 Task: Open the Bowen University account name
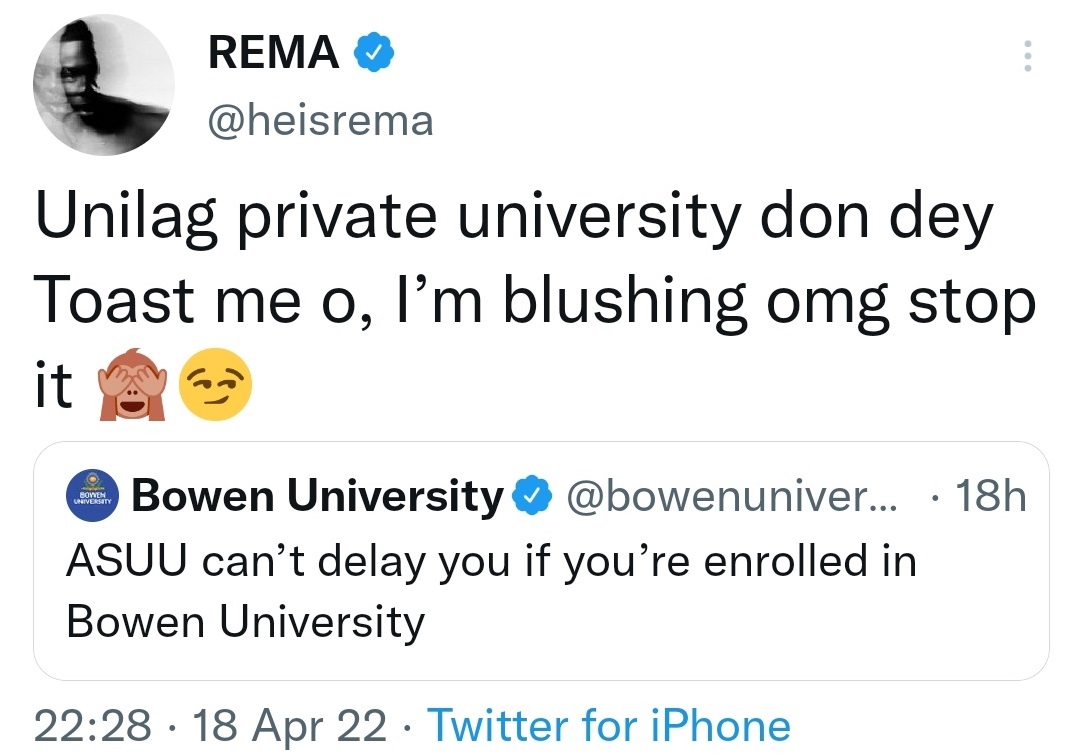coord(317,496)
